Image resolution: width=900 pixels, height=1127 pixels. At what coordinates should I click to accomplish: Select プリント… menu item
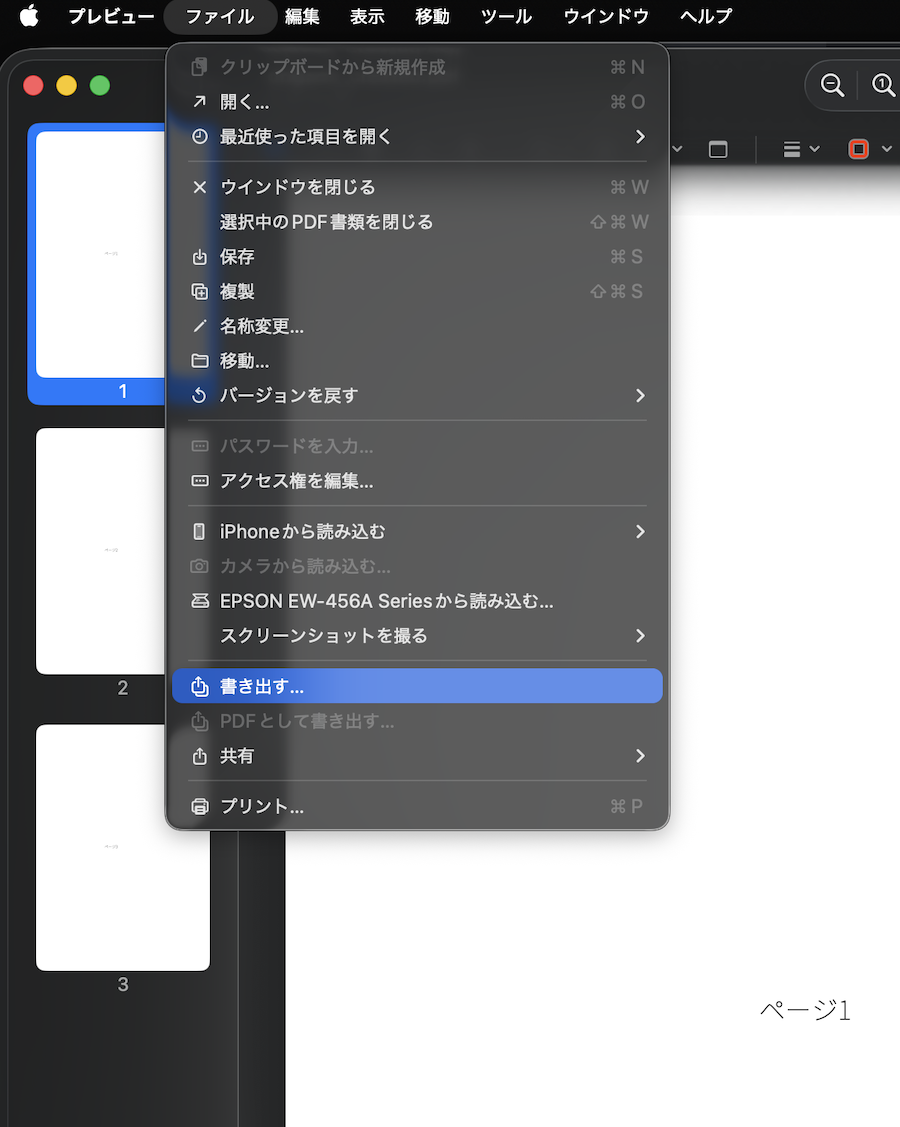[x=417, y=806]
